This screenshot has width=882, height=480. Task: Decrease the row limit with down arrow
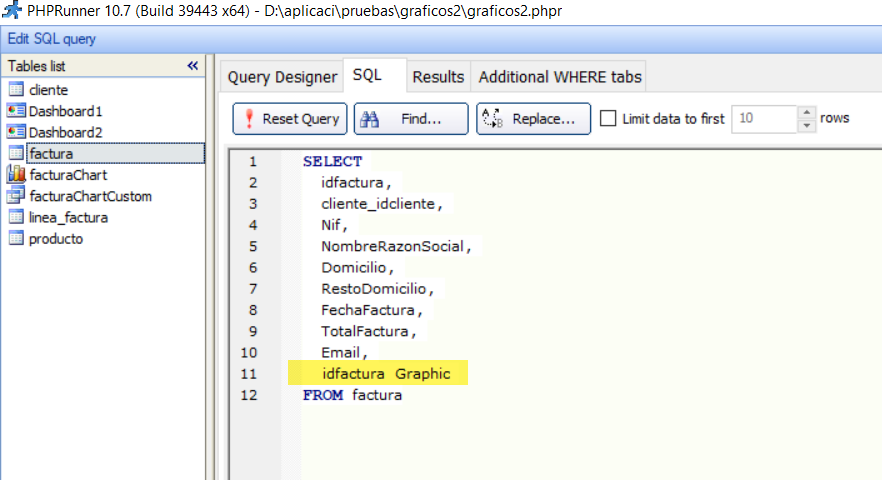pos(807,125)
